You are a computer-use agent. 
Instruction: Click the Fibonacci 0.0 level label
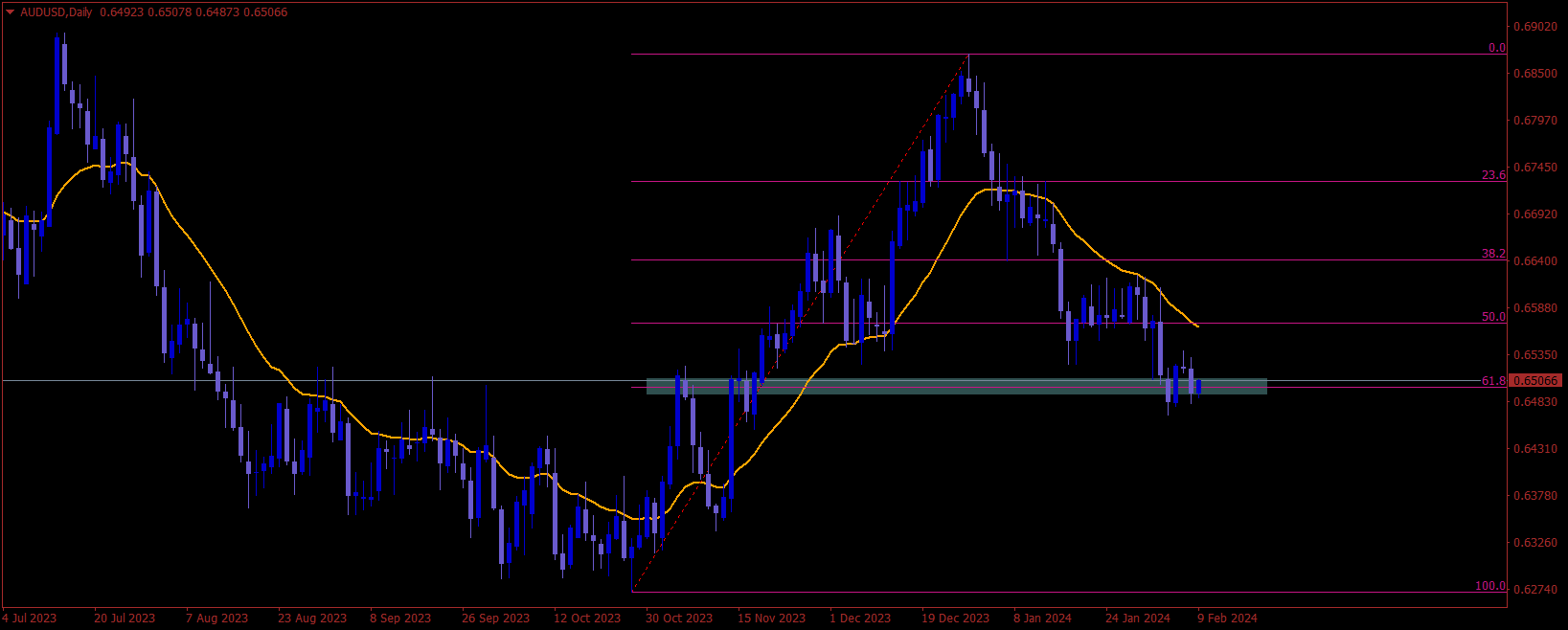pos(1496,48)
